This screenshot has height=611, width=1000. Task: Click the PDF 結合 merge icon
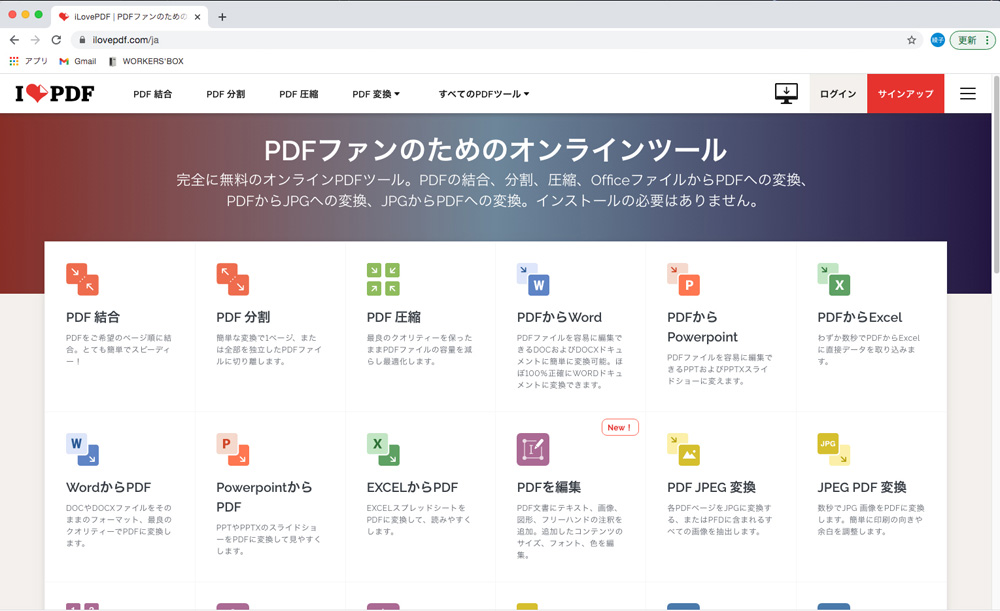82,279
